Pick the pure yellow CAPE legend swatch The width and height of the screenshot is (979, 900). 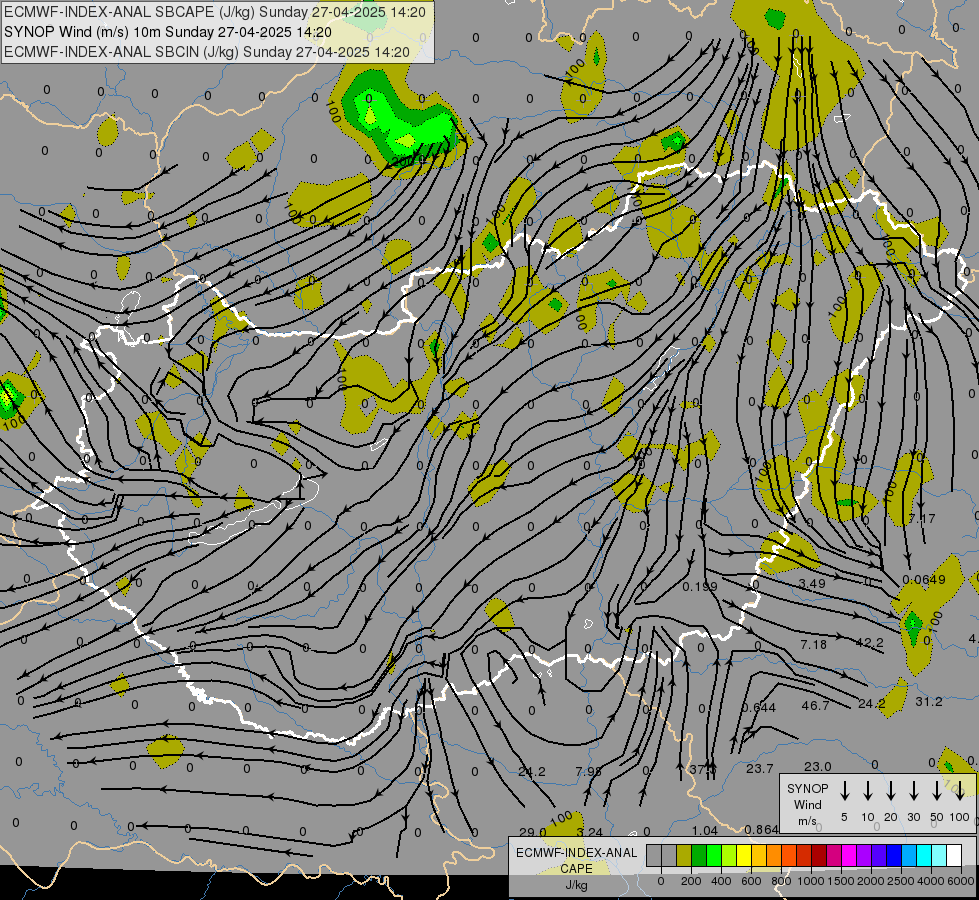744,855
